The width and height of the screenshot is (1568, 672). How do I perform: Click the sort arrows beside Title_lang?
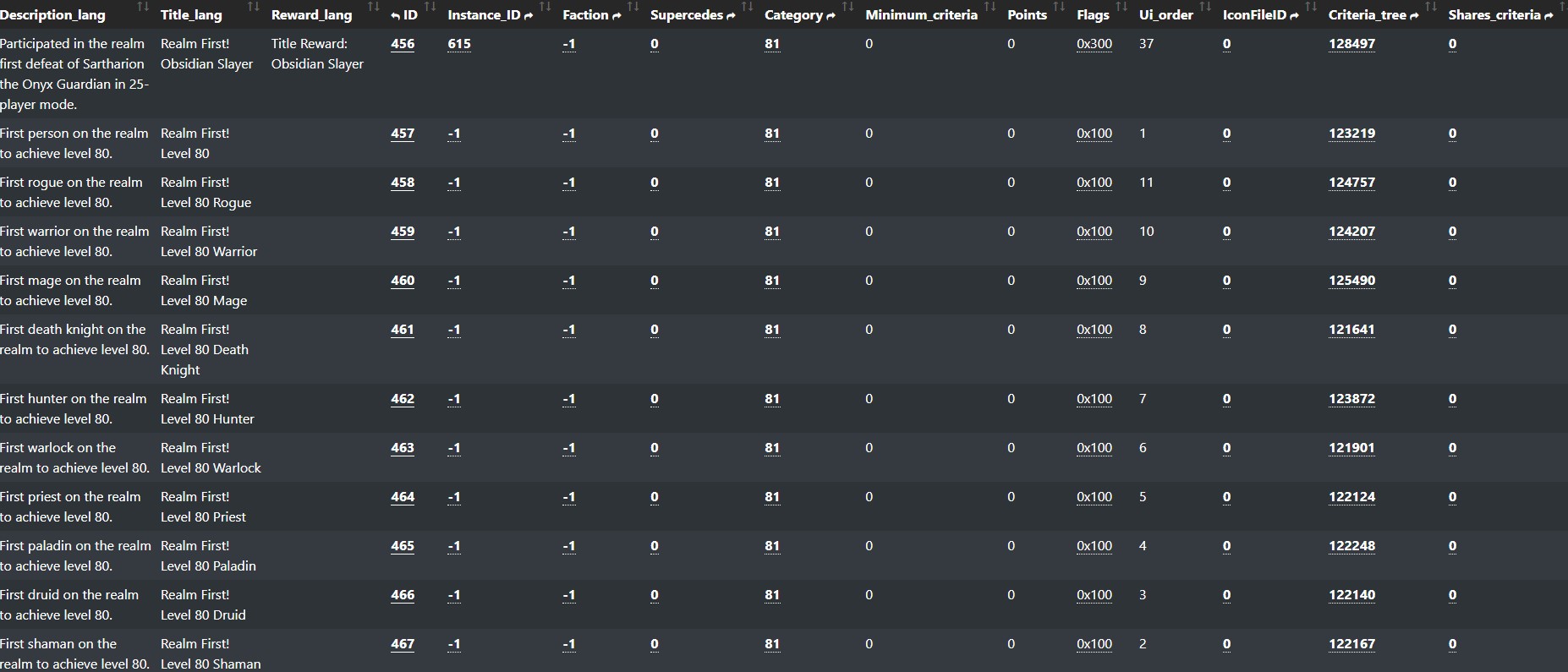click(253, 8)
